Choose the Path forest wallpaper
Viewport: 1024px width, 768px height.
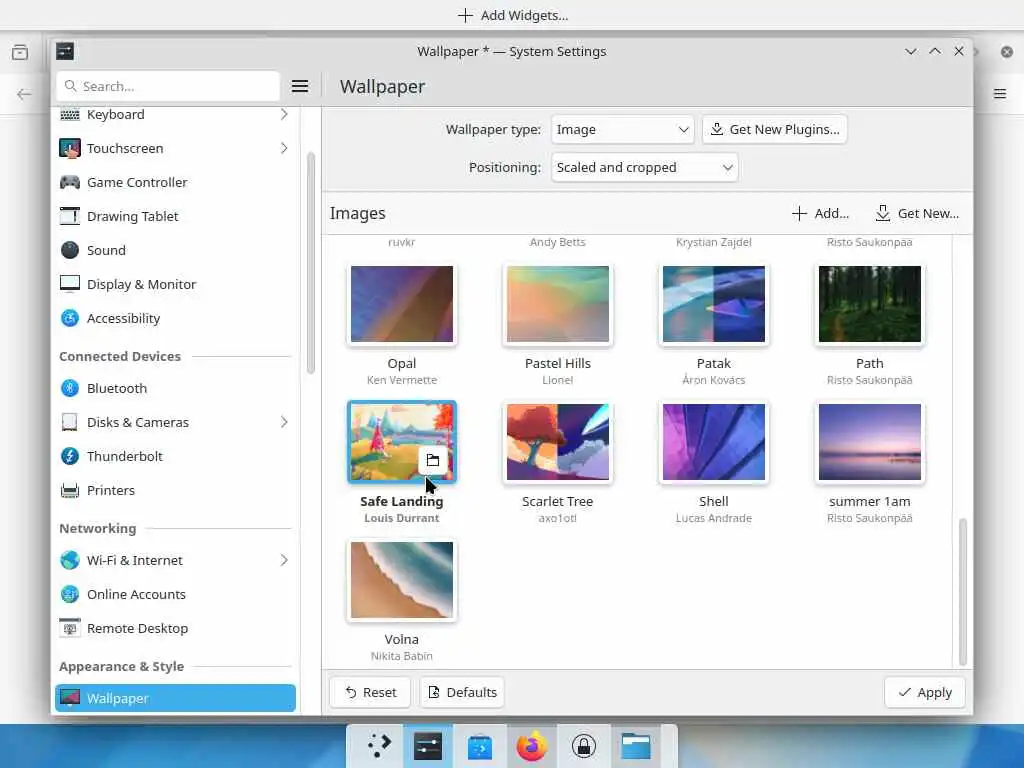pyautogui.click(x=870, y=304)
